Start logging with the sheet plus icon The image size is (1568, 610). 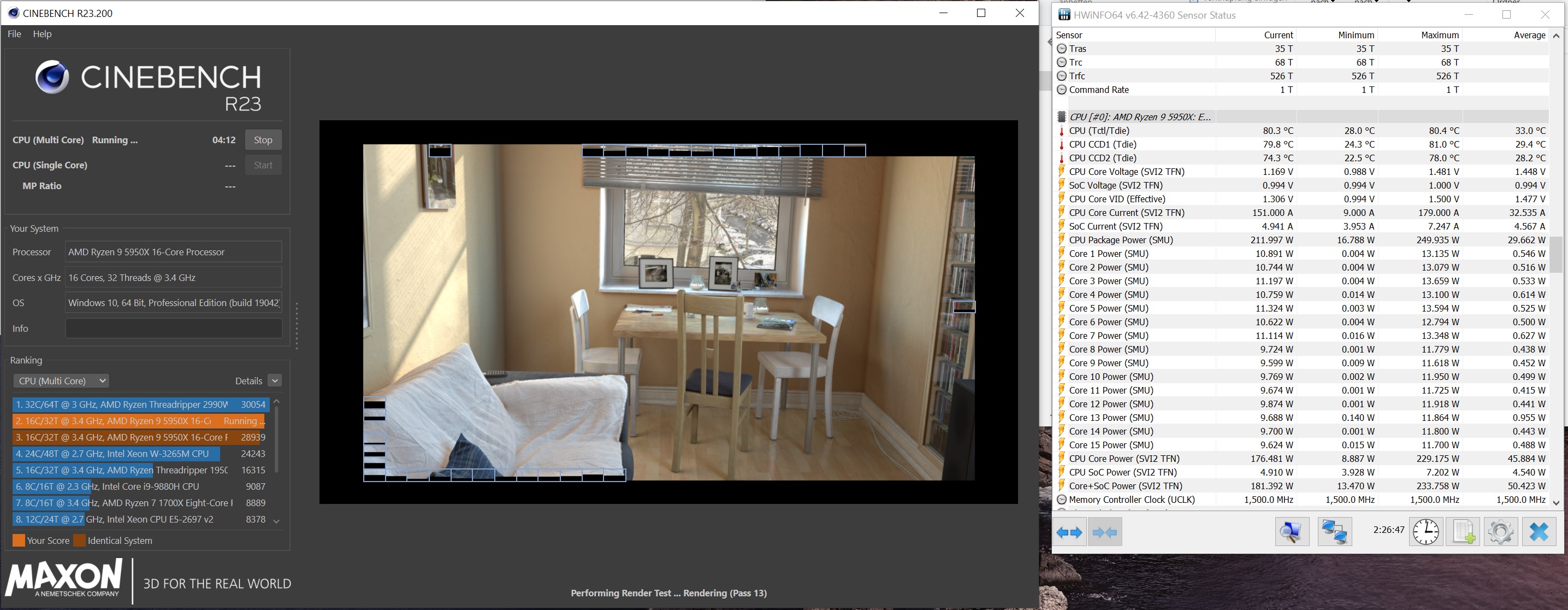click(x=1463, y=532)
